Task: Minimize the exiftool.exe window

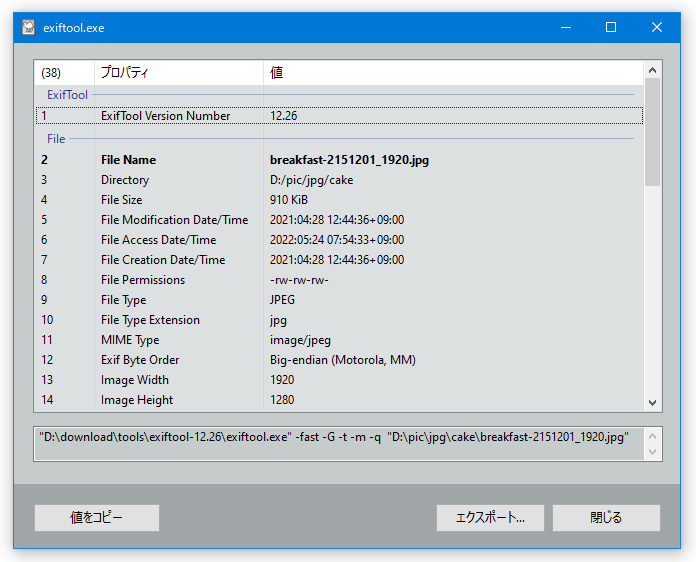Action: click(566, 27)
